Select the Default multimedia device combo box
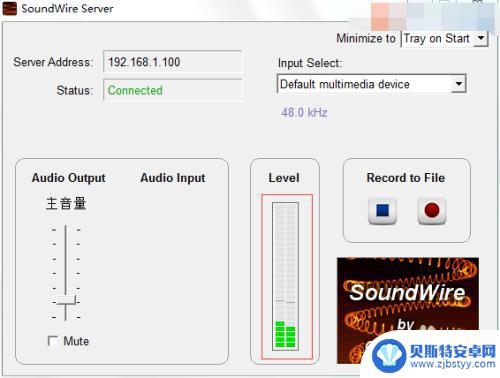 371,84
